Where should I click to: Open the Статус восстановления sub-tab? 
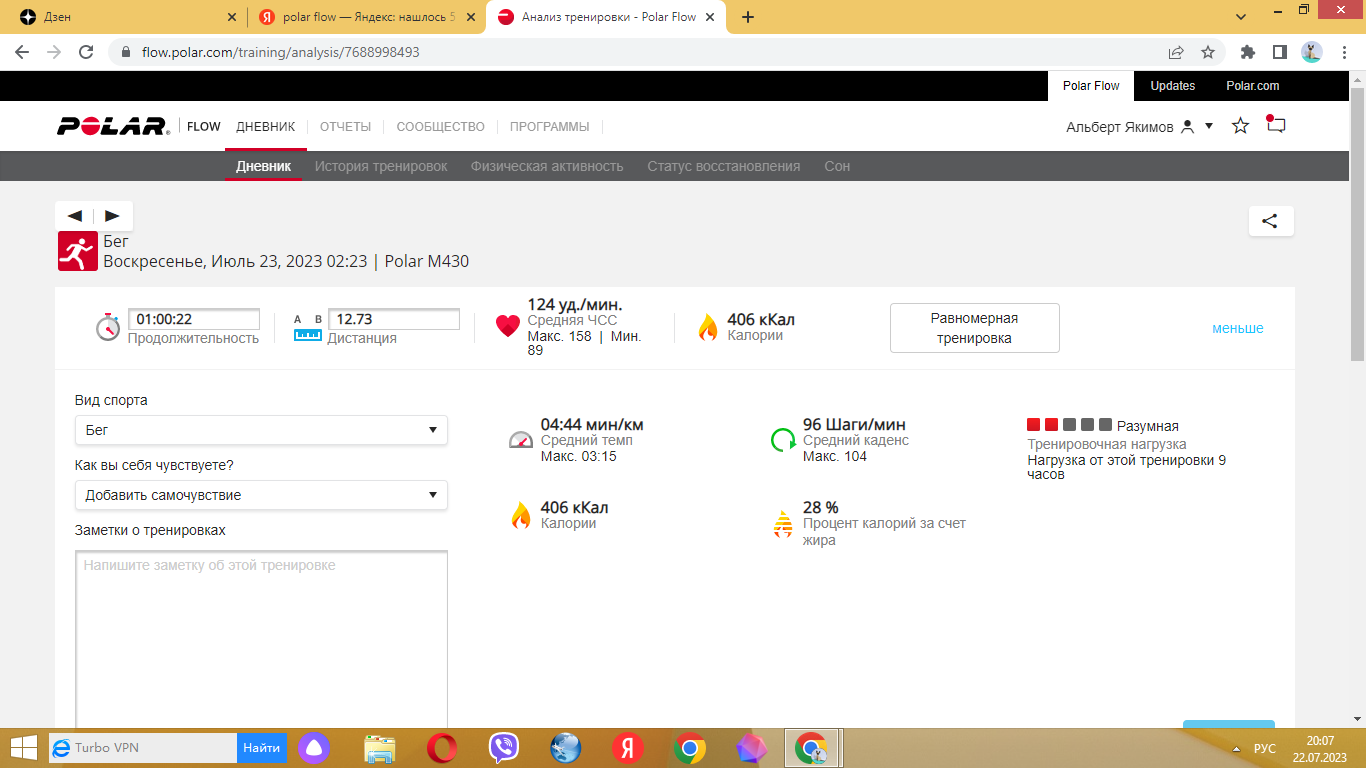click(x=723, y=166)
